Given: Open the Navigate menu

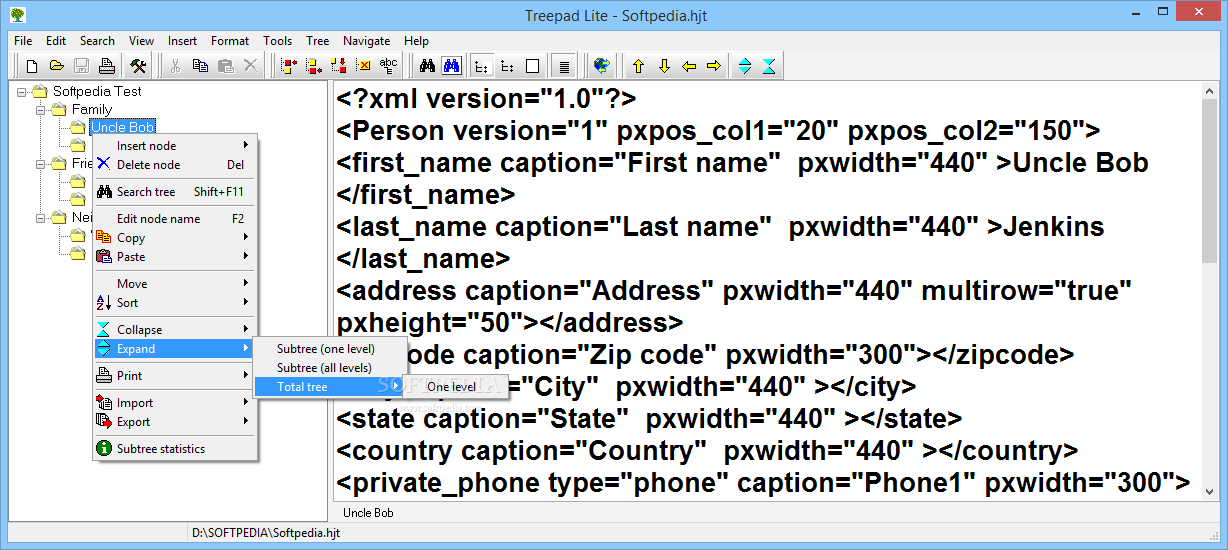Looking at the screenshot, I should click(x=366, y=41).
